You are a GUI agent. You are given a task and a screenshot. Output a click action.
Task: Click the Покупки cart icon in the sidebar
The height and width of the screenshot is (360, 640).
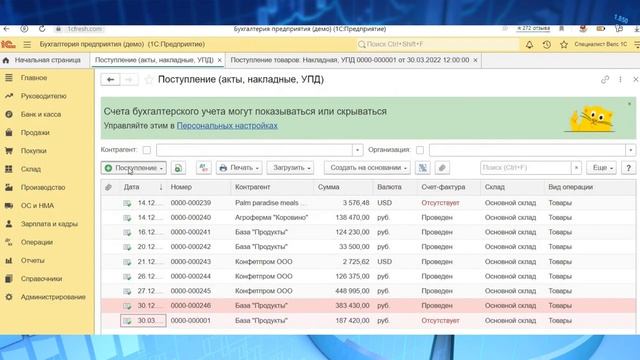9,151
